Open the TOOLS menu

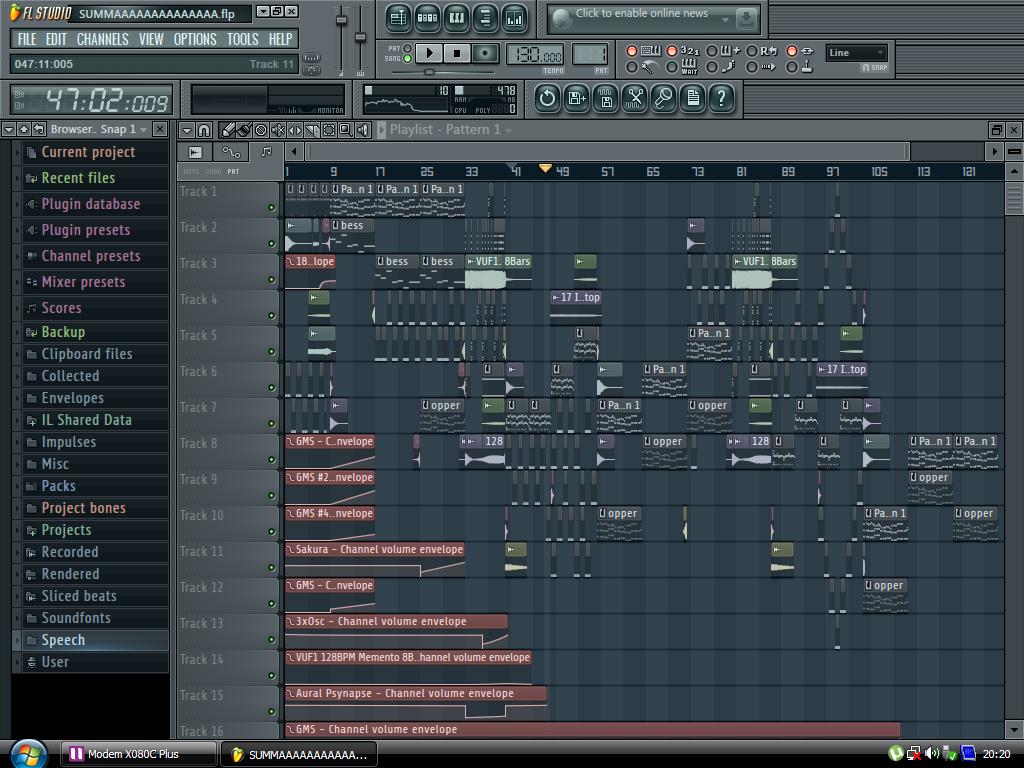click(242, 39)
